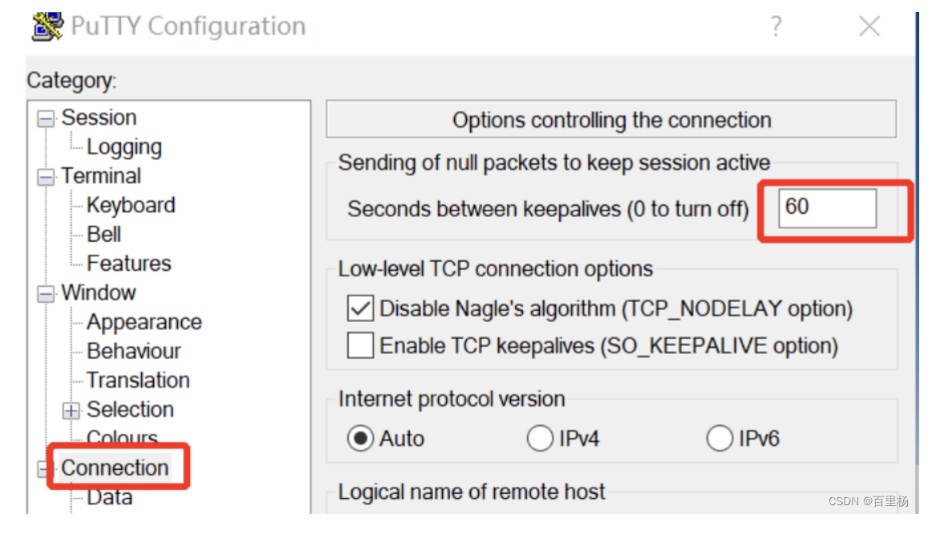Collapse the Connection tree node

[x=46, y=468]
